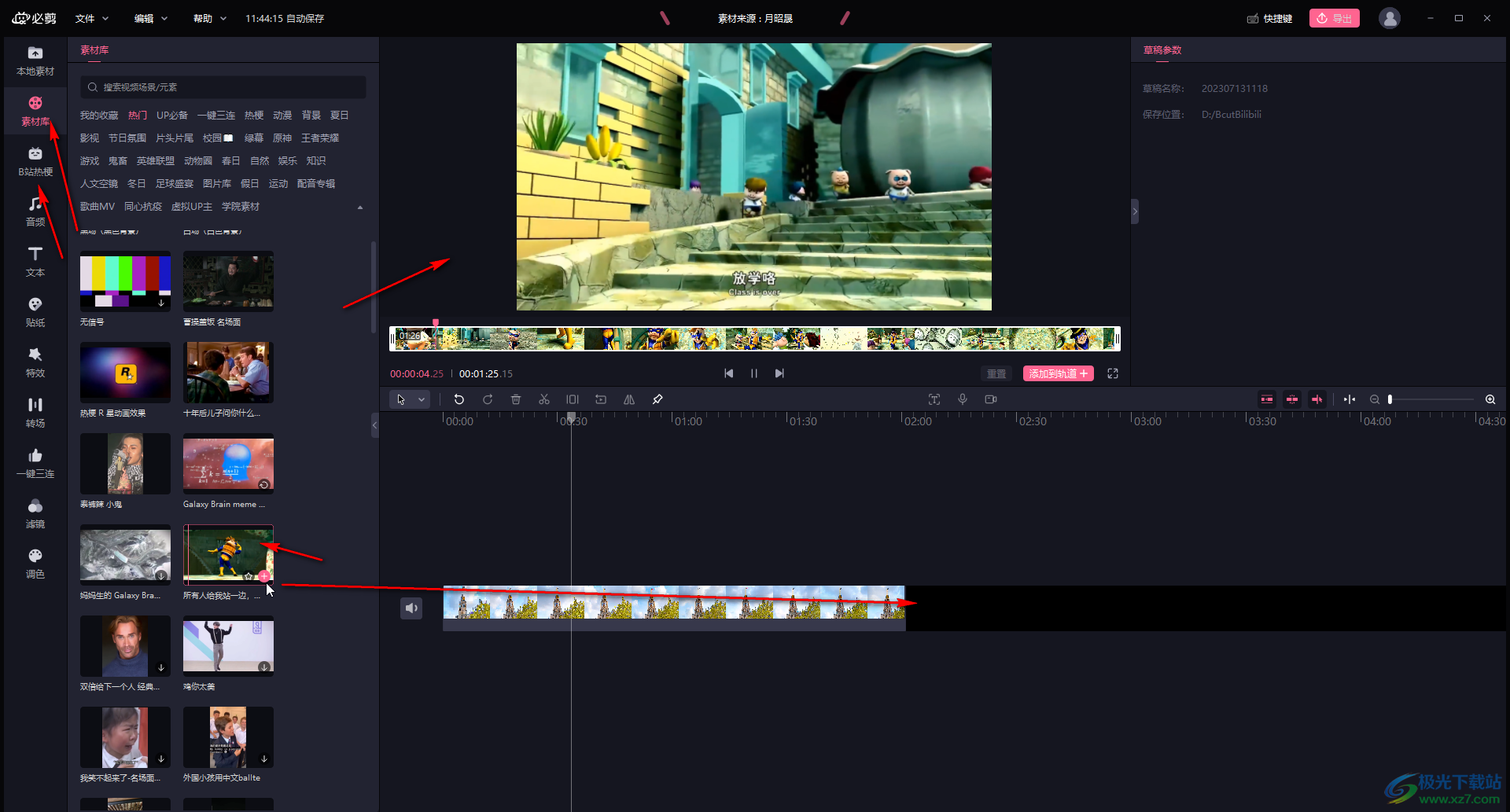
Task: Mute the video track speaker icon
Action: click(x=411, y=608)
